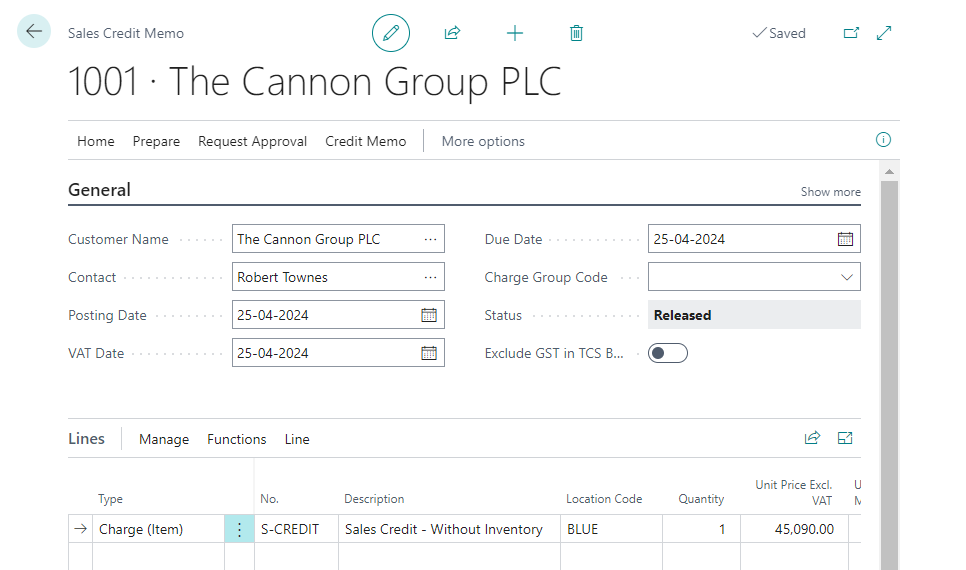Expand Charge Group Code dropdown
This screenshot has width=966, height=570.
846,277
